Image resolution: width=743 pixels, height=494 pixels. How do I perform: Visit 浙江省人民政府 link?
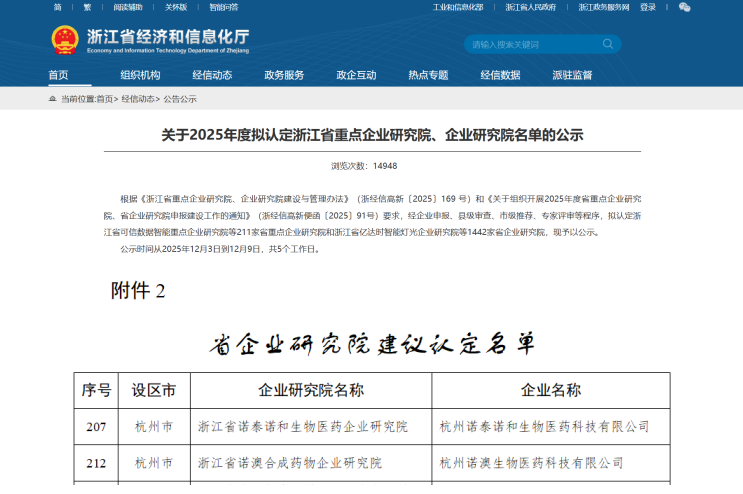[x=530, y=7]
